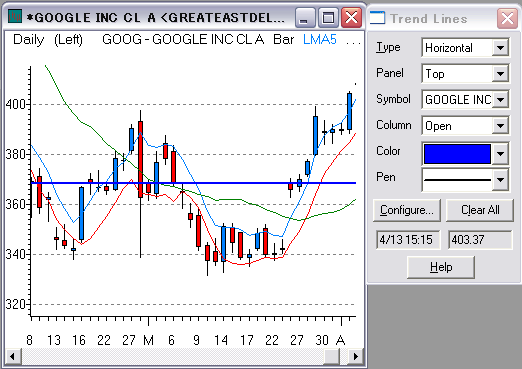Click the LMA5 indicator label
The image size is (522, 369).
(x=320, y=40)
